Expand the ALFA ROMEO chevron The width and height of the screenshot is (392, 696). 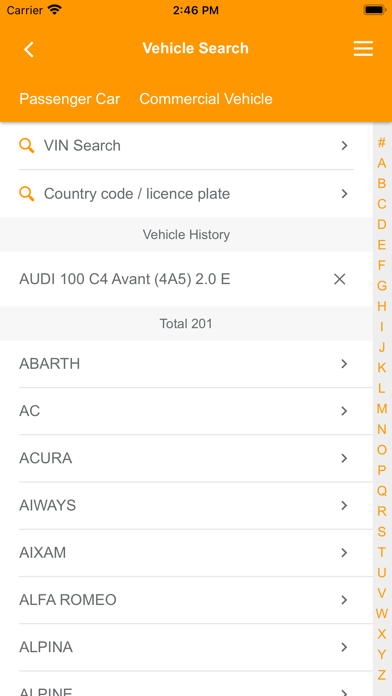pos(344,600)
